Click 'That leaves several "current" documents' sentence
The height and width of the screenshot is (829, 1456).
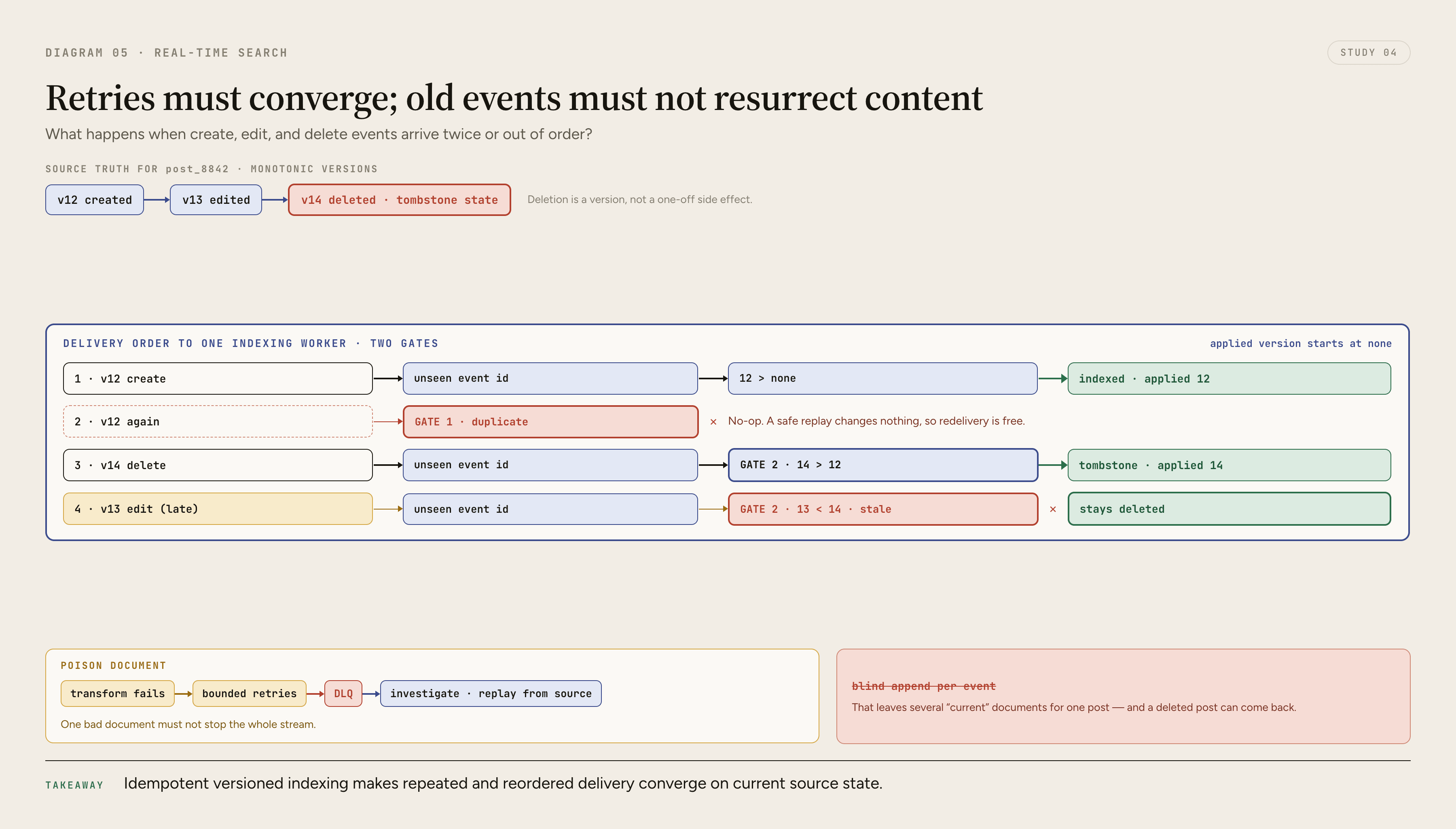click(x=1074, y=707)
